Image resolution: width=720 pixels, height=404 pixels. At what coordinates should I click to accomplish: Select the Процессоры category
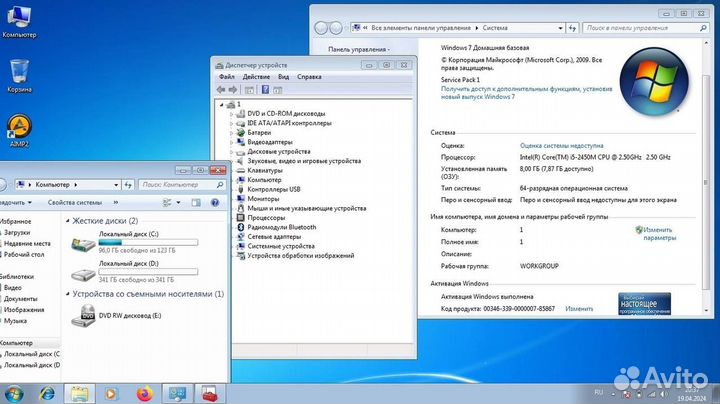click(266, 218)
